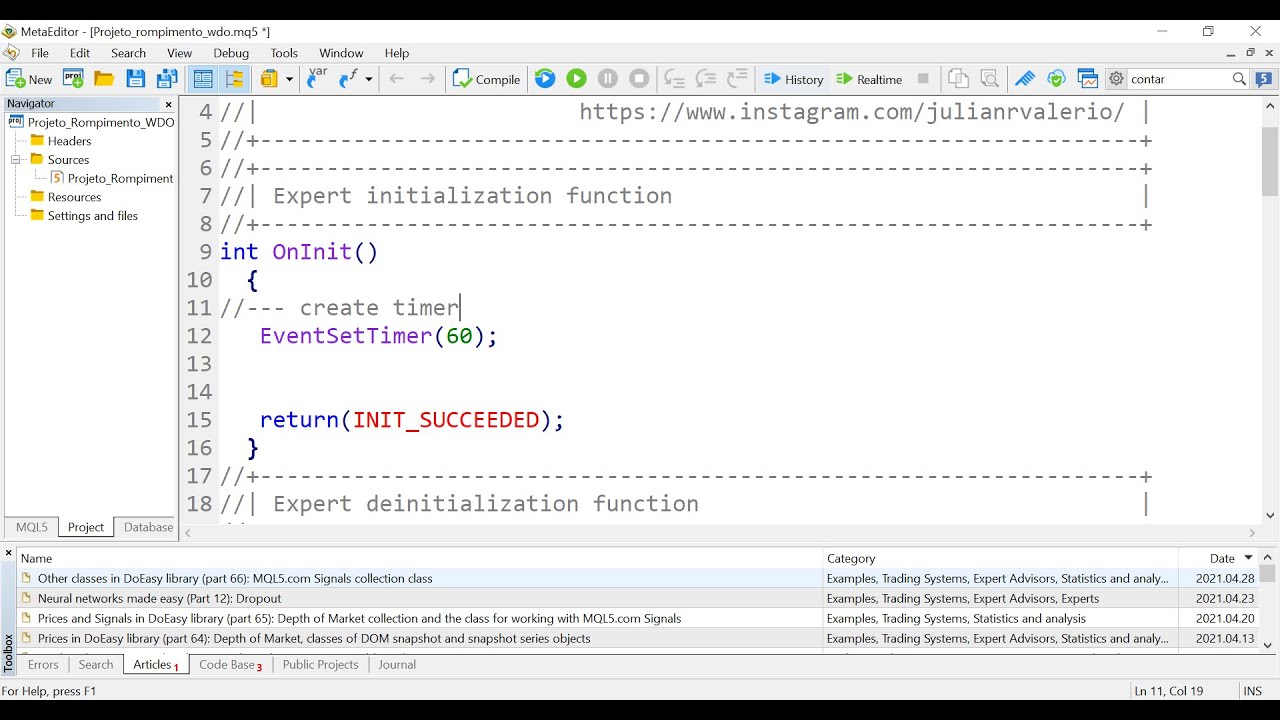Run the code styler comb icon

pyautogui.click(x=1025, y=79)
